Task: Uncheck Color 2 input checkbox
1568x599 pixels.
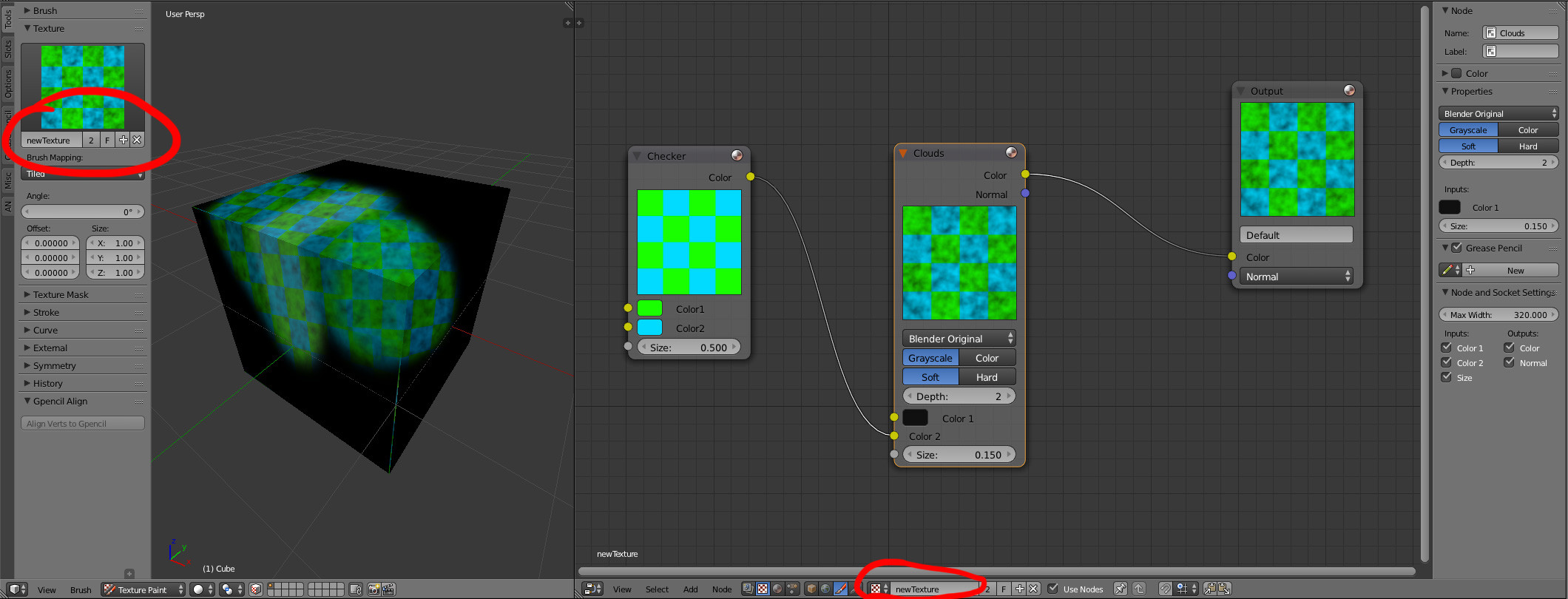Action: (1447, 362)
